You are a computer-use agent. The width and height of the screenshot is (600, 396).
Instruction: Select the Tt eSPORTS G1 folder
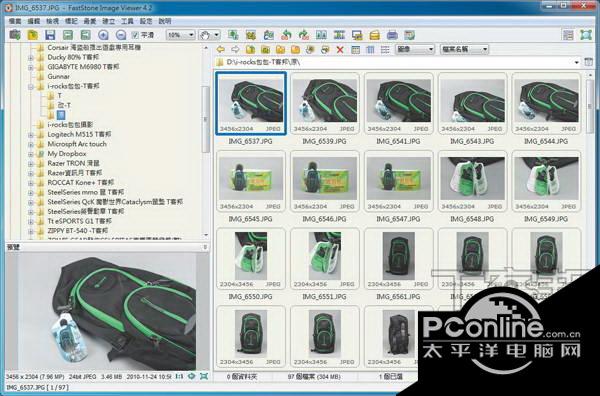[x=79, y=221]
